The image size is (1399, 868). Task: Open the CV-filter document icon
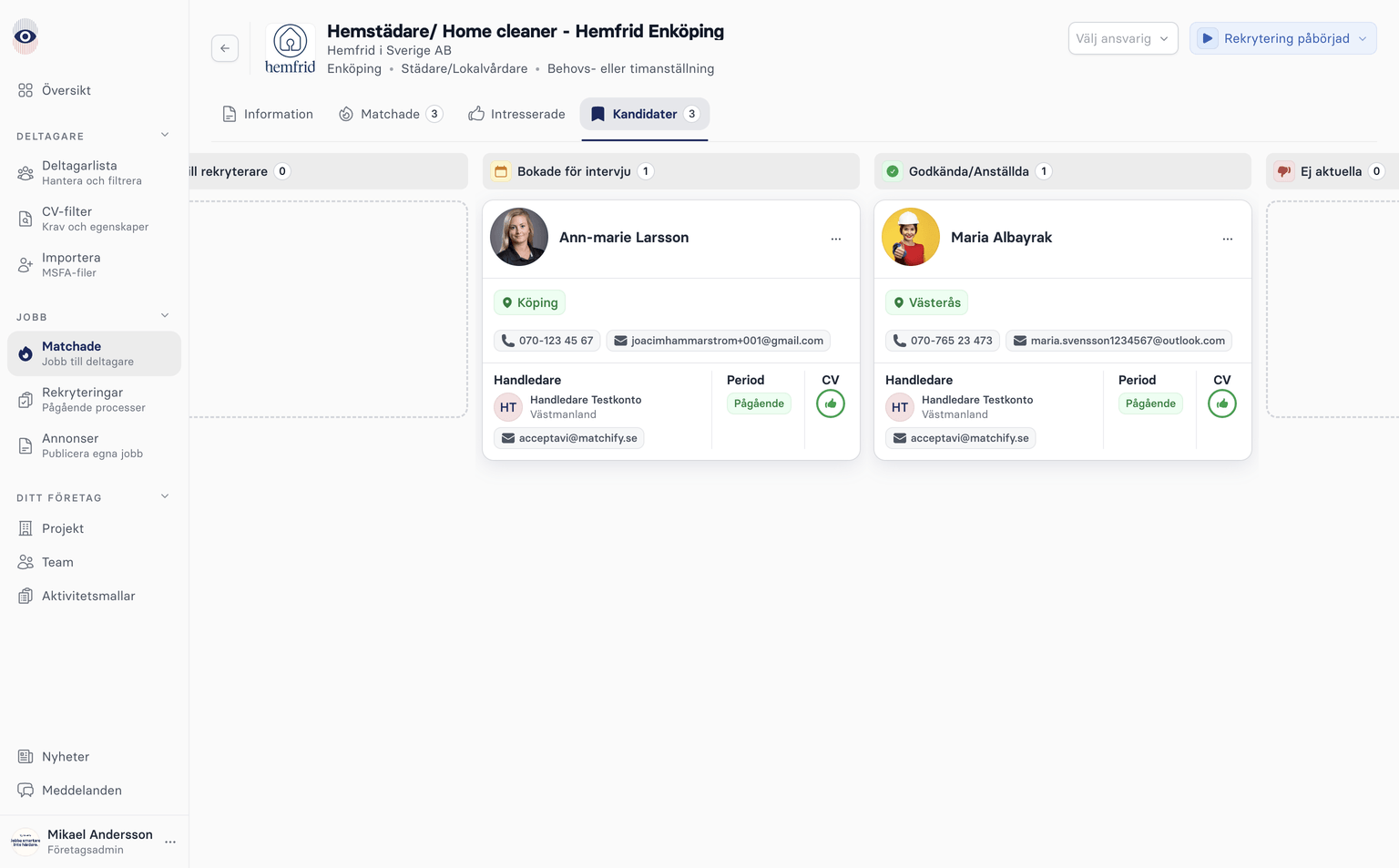(x=25, y=218)
